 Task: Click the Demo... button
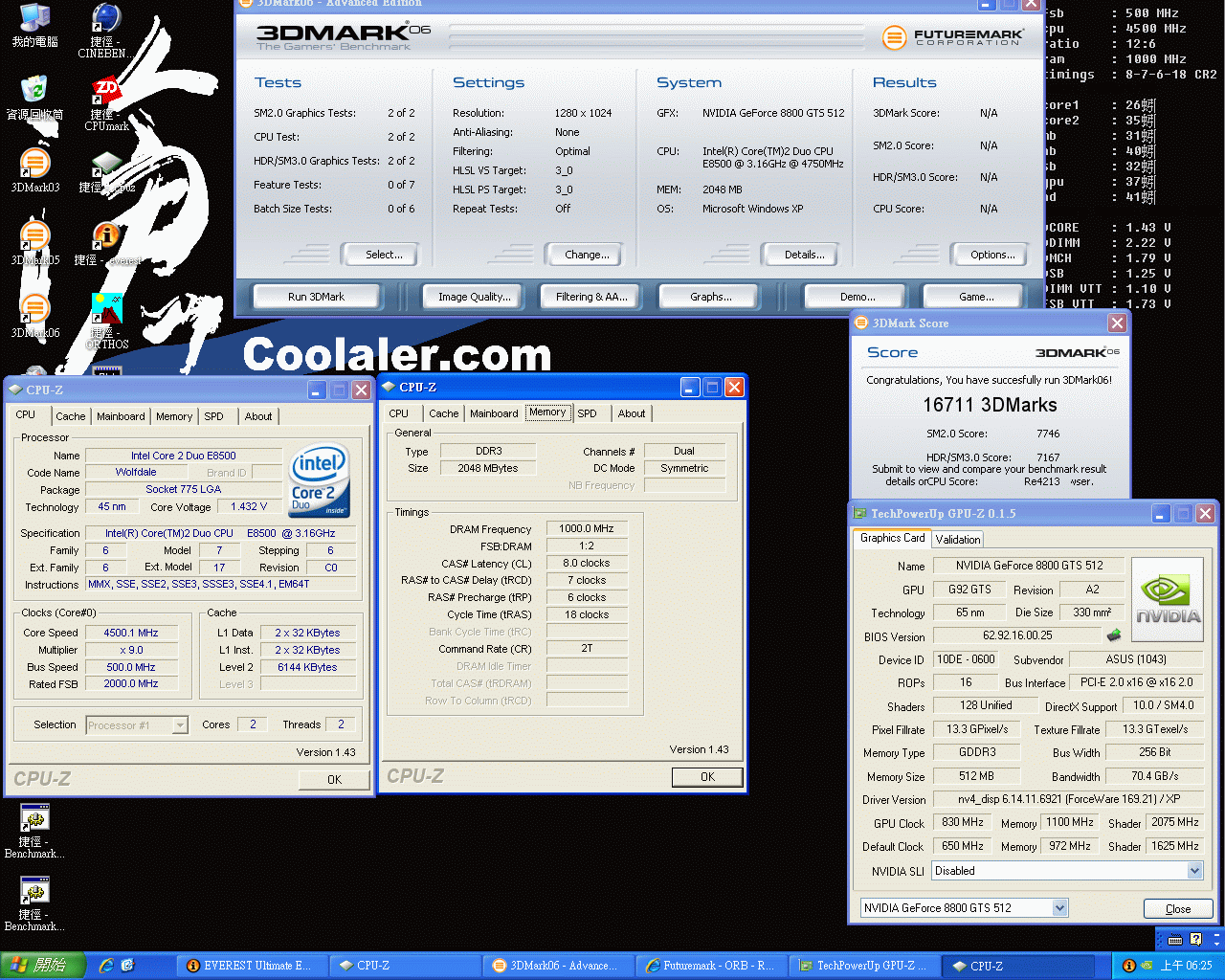(857, 297)
